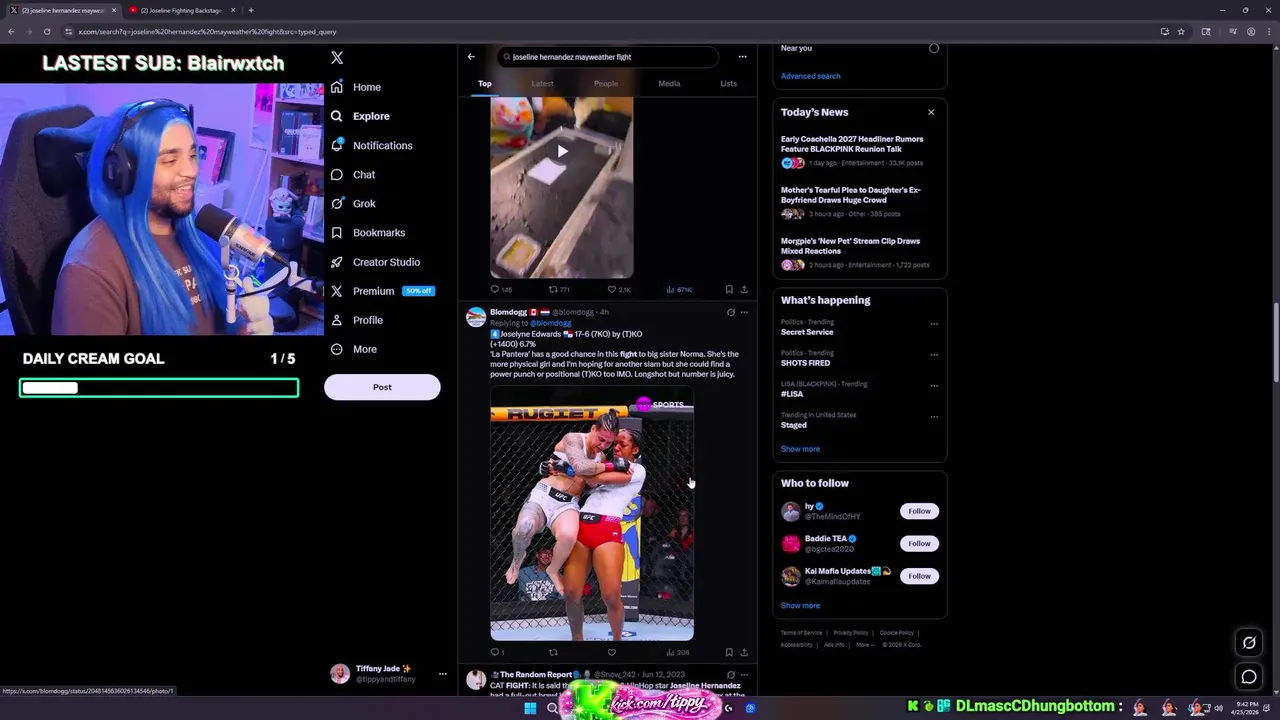Switch to the Top tab
This screenshot has height=720, width=1280.
pyautogui.click(x=485, y=83)
